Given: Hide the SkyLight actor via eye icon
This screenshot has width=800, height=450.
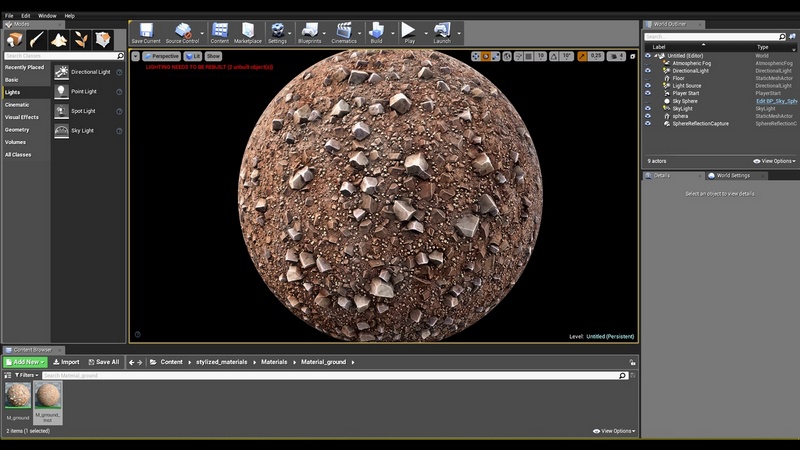Looking at the screenshot, I should pyautogui.click(x=648, y=109).
